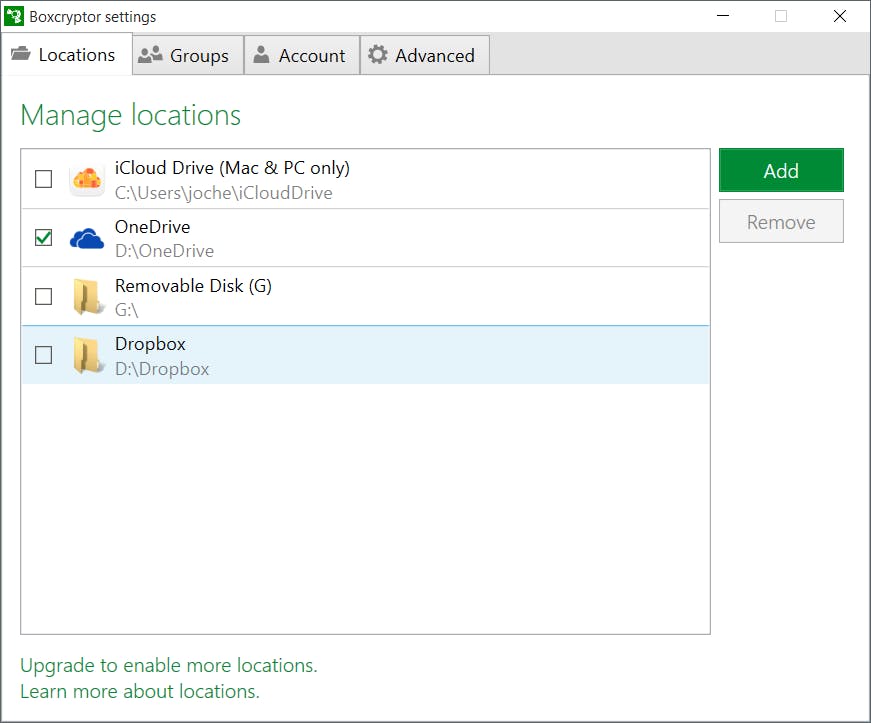Uncheck the OneDrive location checkbox
This screenshot has width=871, height=723.
tap(44, 237)
